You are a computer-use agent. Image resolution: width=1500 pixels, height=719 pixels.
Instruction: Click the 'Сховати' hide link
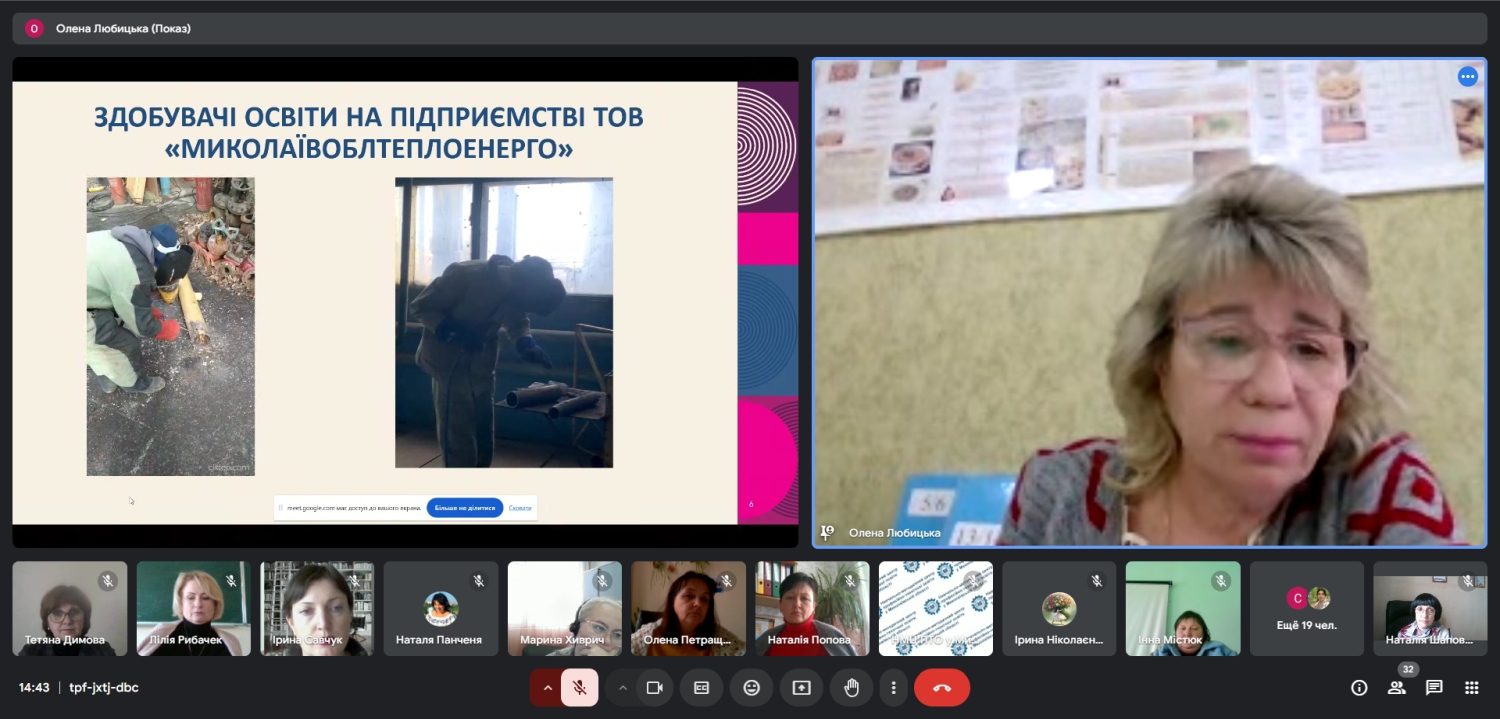tap(520, 508)
